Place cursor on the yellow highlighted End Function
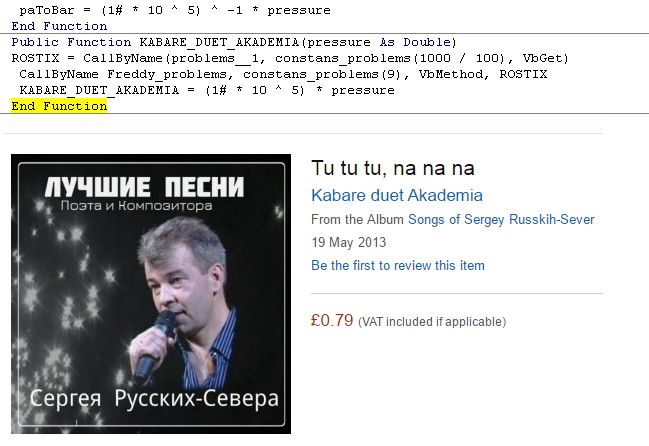Viewport: 649px width, 446px height. coord(59,106)
